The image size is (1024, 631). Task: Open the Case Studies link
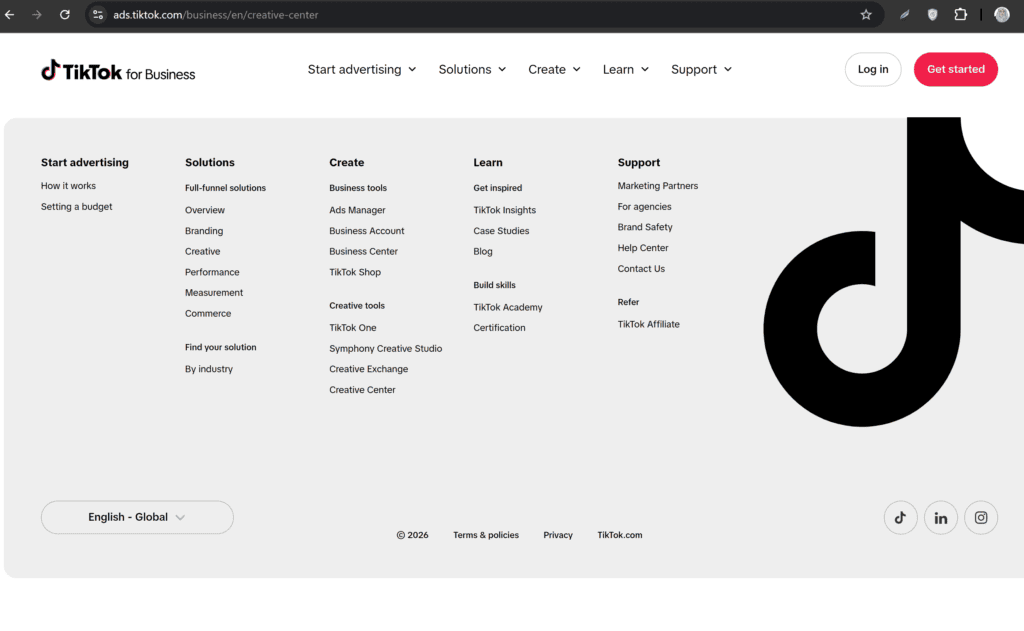point(502,231)
